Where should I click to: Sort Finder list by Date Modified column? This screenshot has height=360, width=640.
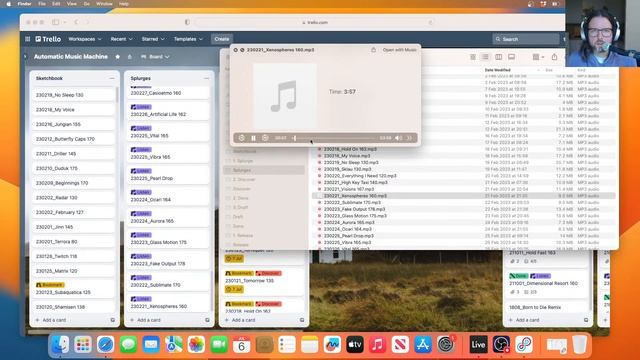498,70
